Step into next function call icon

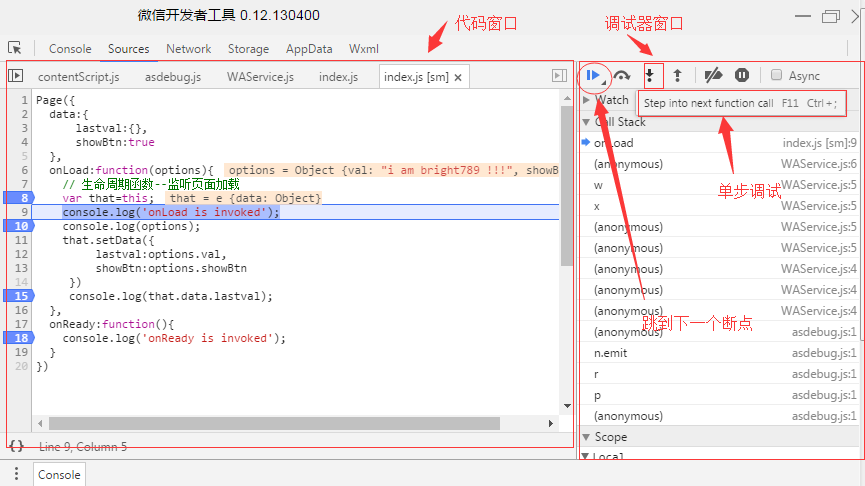pos(650,76)
